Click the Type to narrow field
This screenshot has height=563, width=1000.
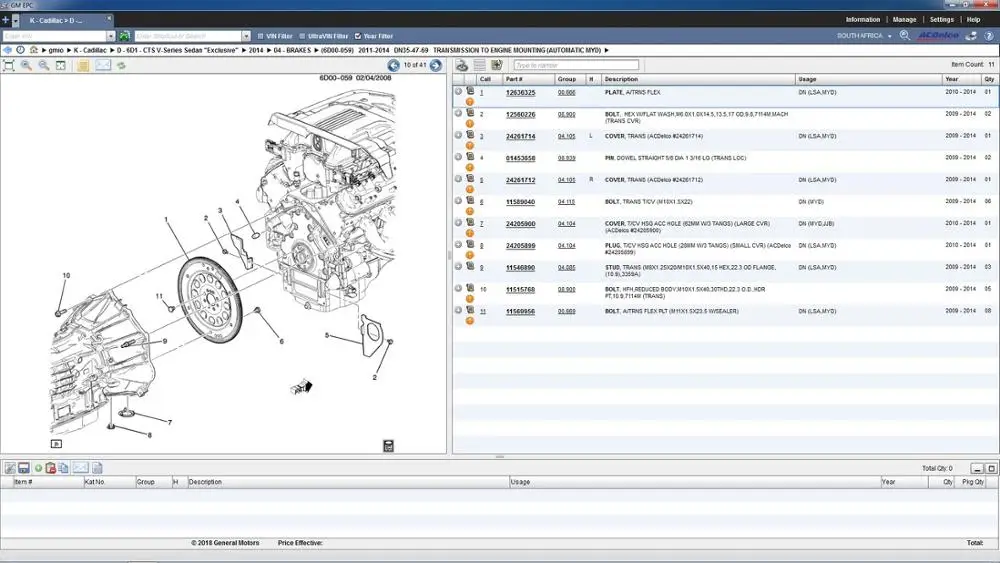click(576, 65)
